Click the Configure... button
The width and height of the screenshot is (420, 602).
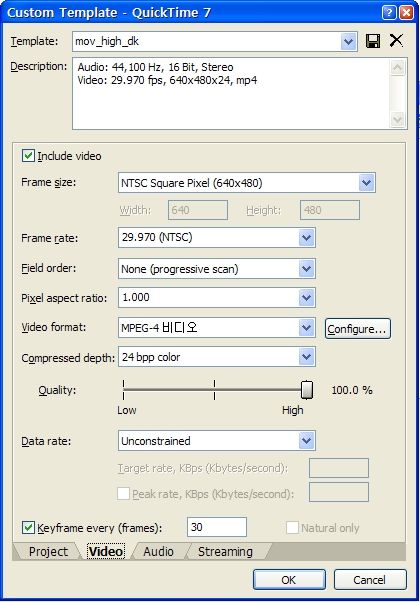[358, 329]
